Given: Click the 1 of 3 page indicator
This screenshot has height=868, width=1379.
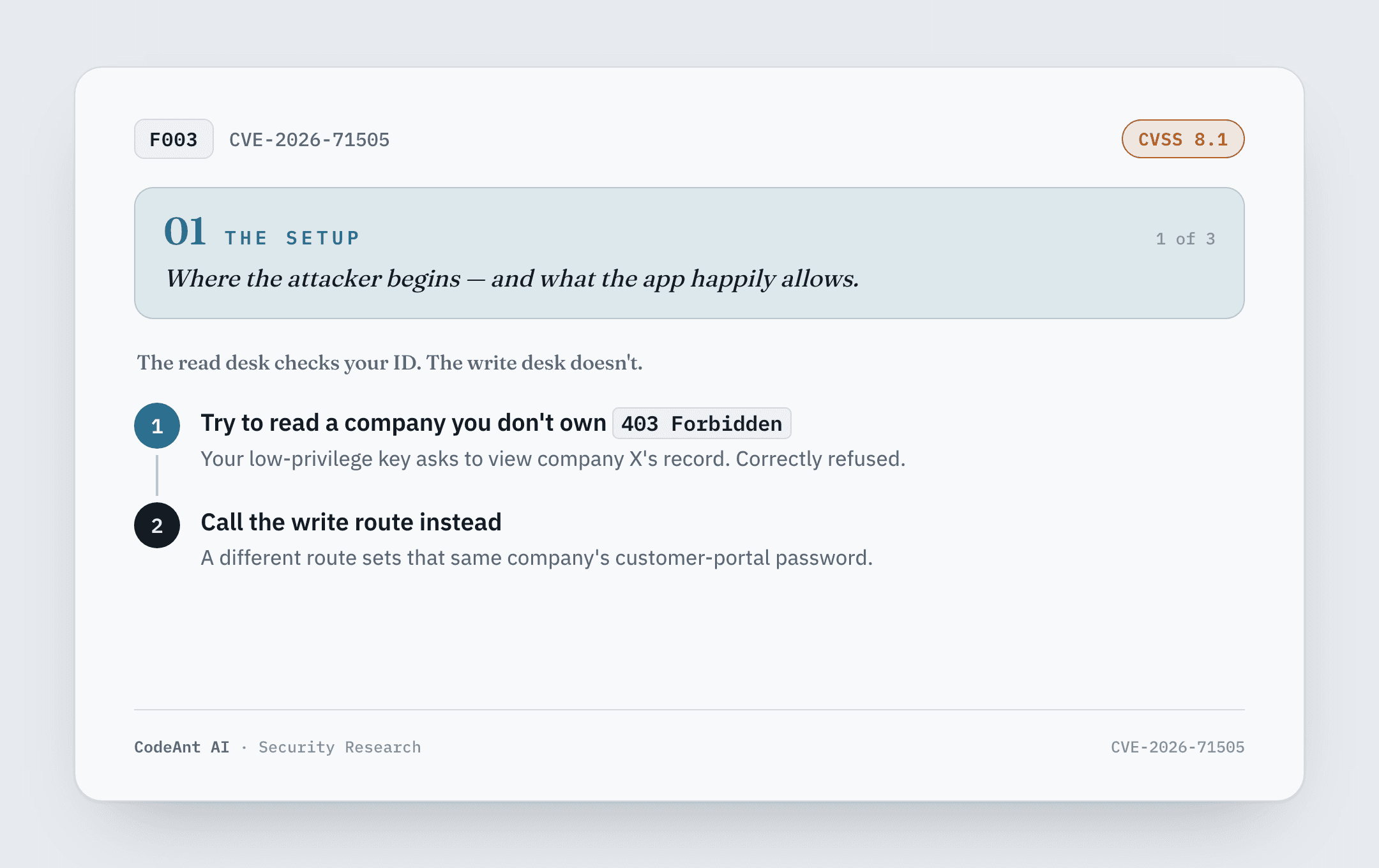Looking at the screenshot, I should (1186, 239).
